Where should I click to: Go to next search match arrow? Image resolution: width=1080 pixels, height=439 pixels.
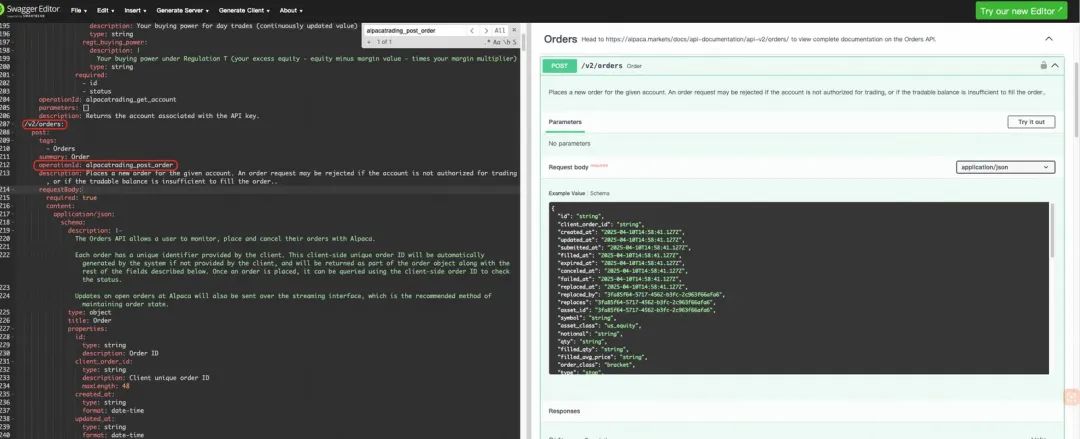[x=485, y=31]
